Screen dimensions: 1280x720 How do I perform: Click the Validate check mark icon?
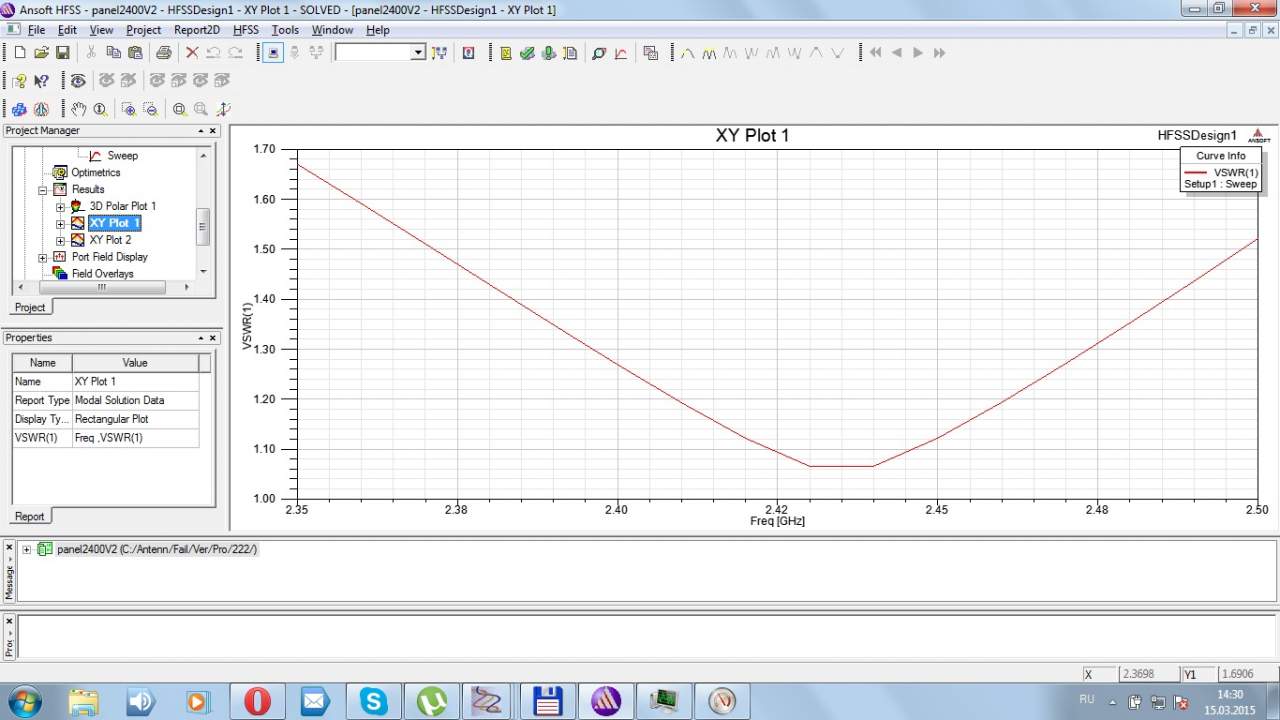(527, 53)
